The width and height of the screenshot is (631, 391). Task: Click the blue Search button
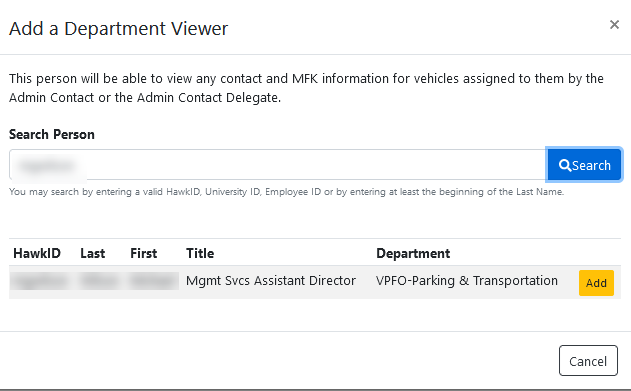[584, 165]
